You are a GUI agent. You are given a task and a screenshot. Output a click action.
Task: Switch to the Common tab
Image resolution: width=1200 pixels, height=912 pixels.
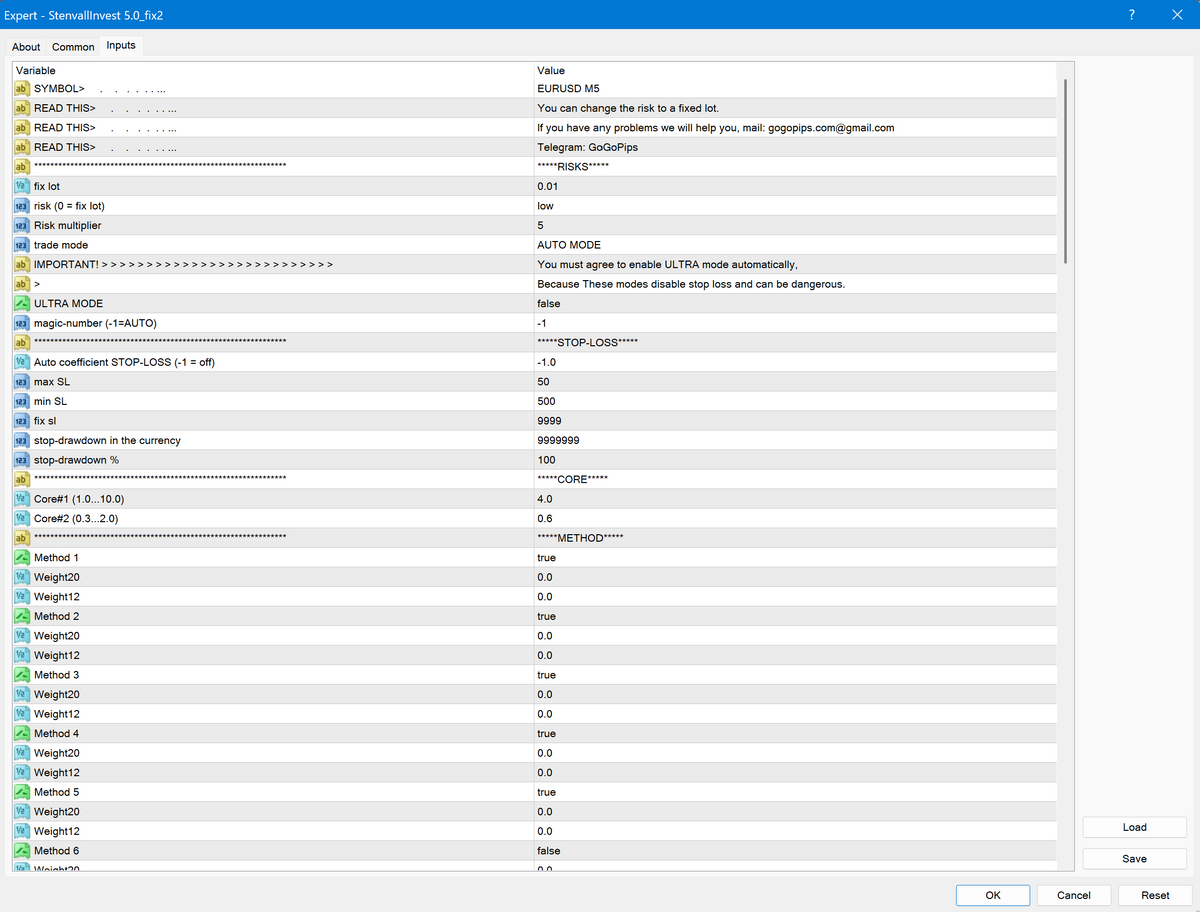point(73,46)
